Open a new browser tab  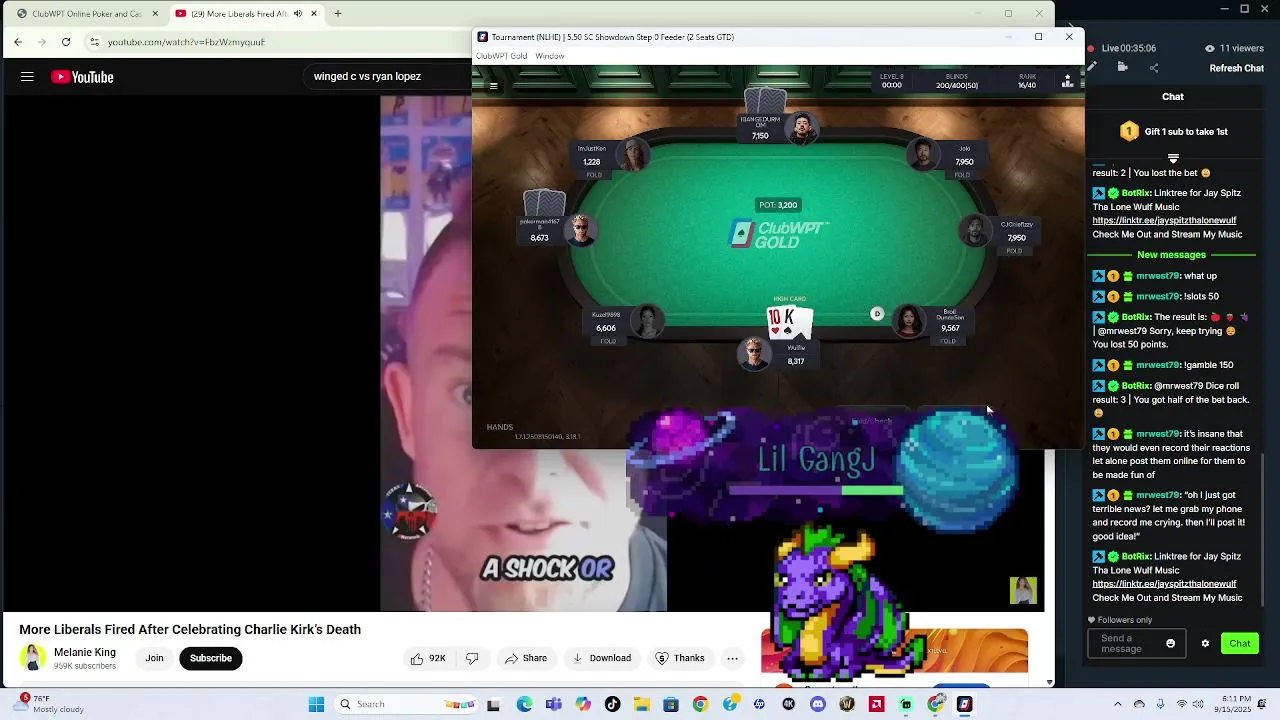pos(338,14)
